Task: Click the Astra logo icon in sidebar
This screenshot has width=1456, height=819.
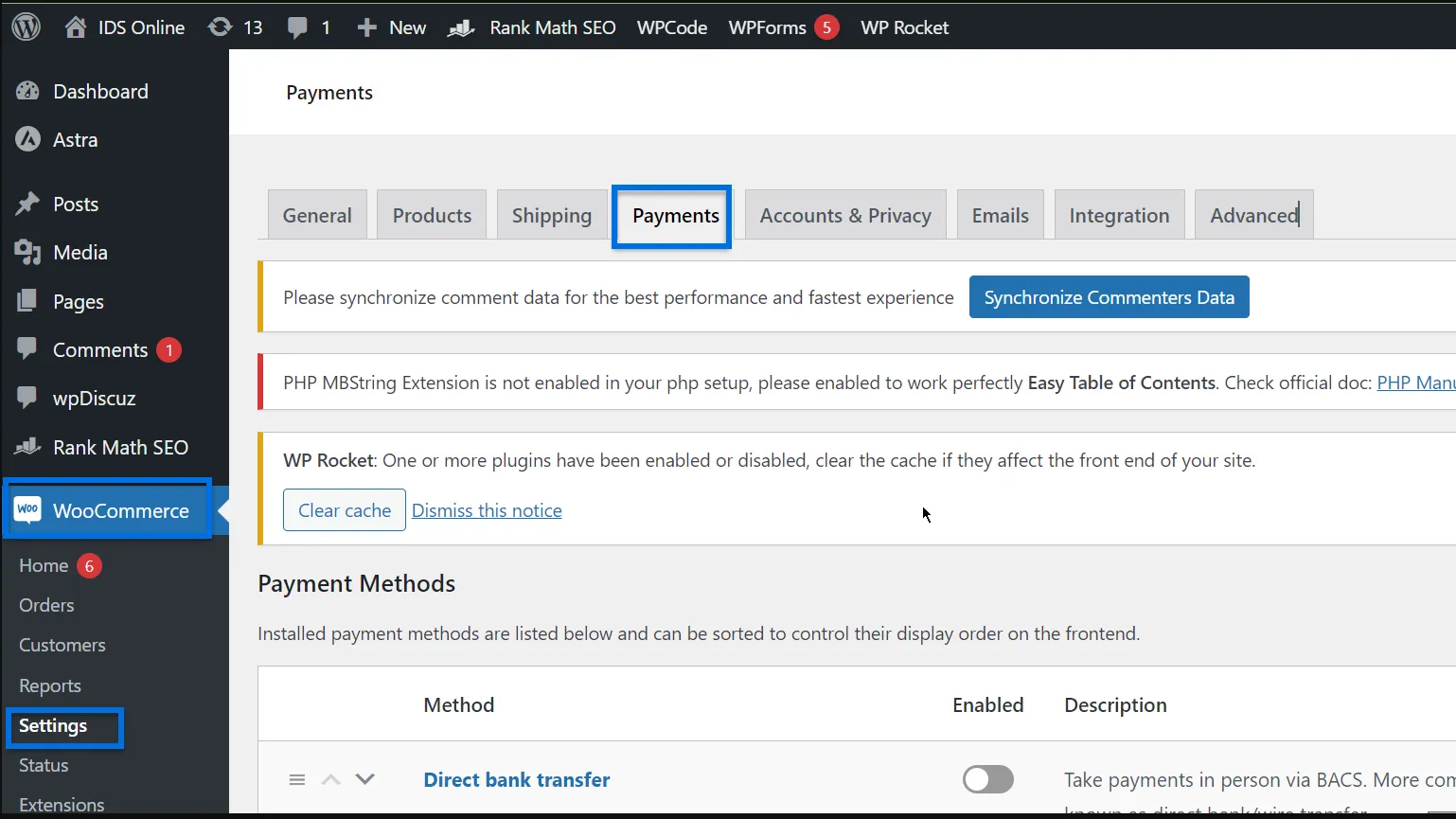Action: click(27, 139)
